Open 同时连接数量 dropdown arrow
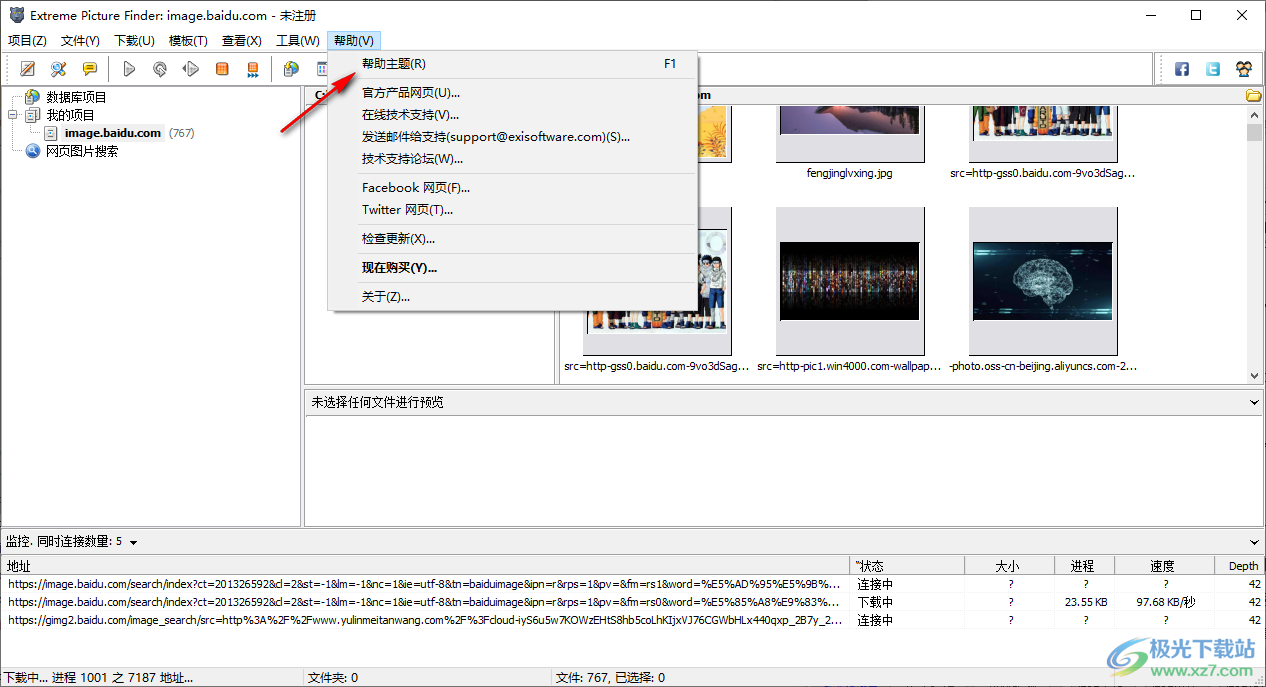The height and width of the screenshot is (687, 1266). [x=134, y=542]
